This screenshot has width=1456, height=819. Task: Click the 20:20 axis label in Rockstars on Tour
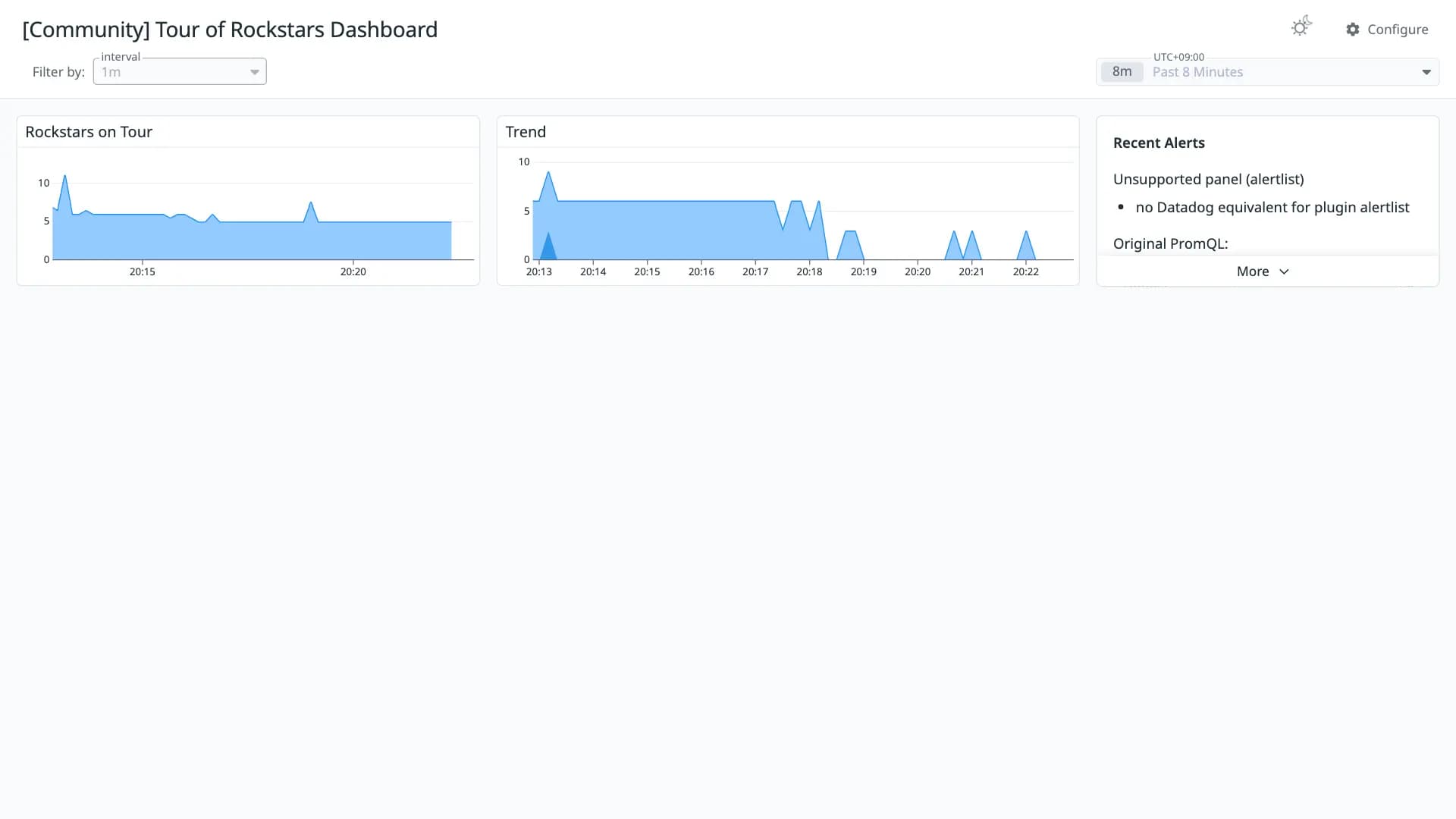(353, 271)
